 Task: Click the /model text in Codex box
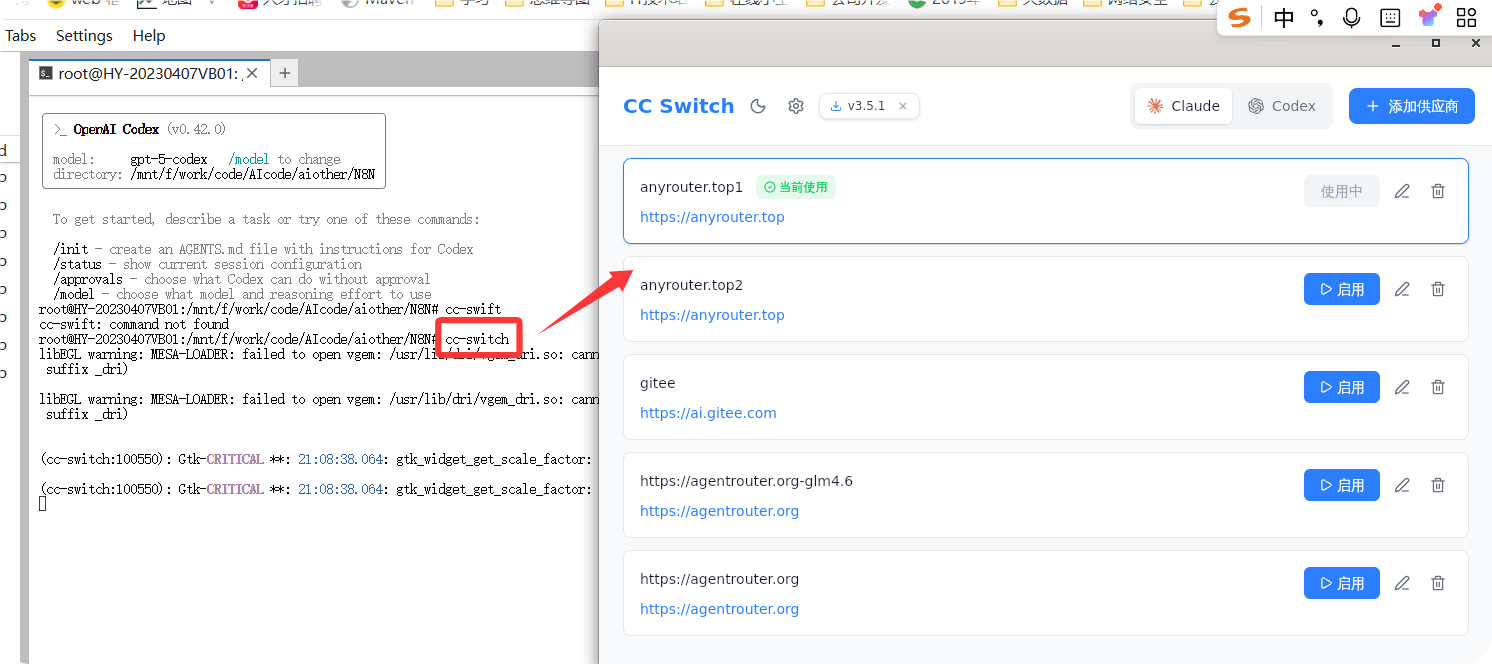pos(248,159)
